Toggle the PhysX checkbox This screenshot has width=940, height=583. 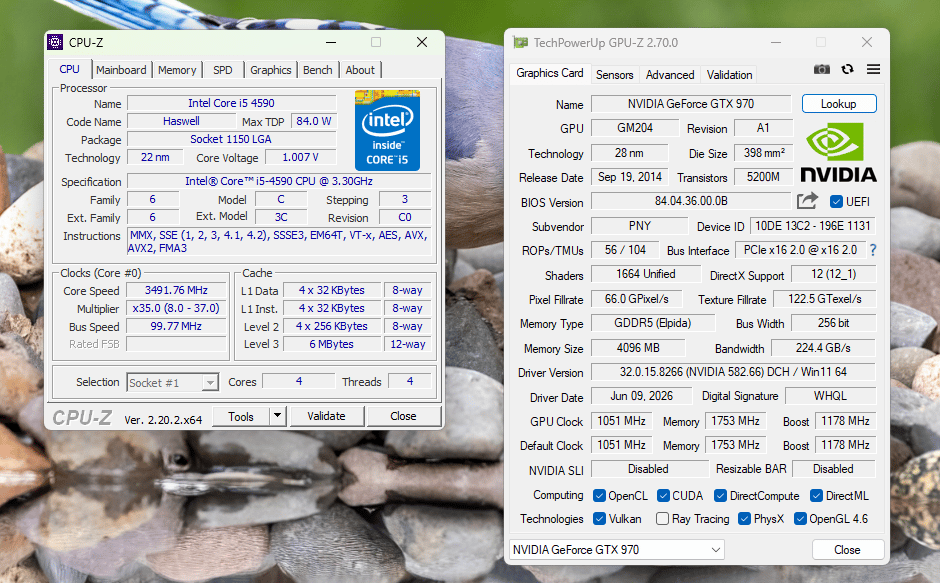click(745, 518)
